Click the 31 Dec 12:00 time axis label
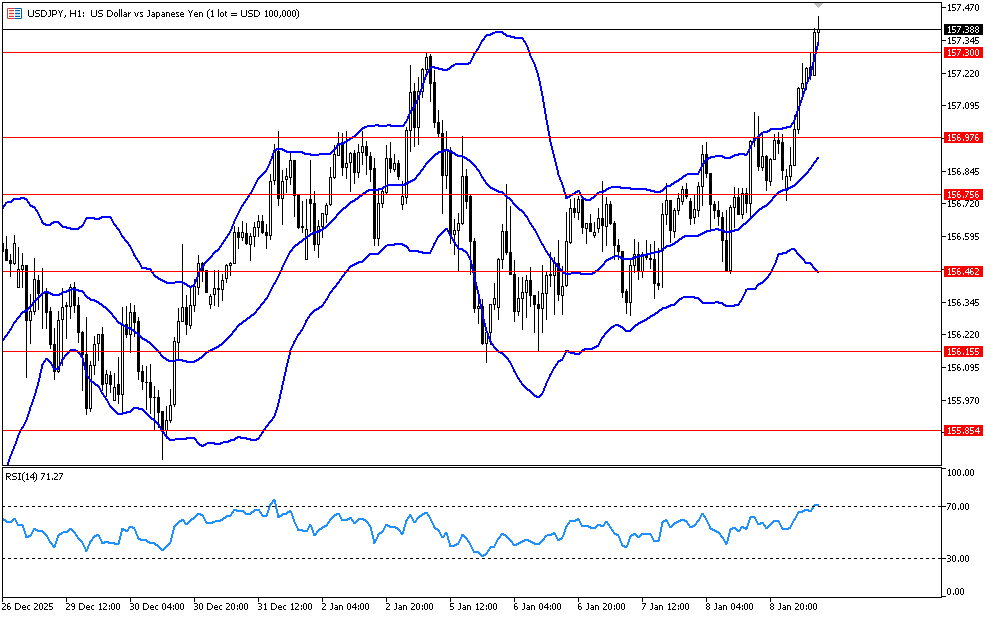 click(x=284, y=607)
